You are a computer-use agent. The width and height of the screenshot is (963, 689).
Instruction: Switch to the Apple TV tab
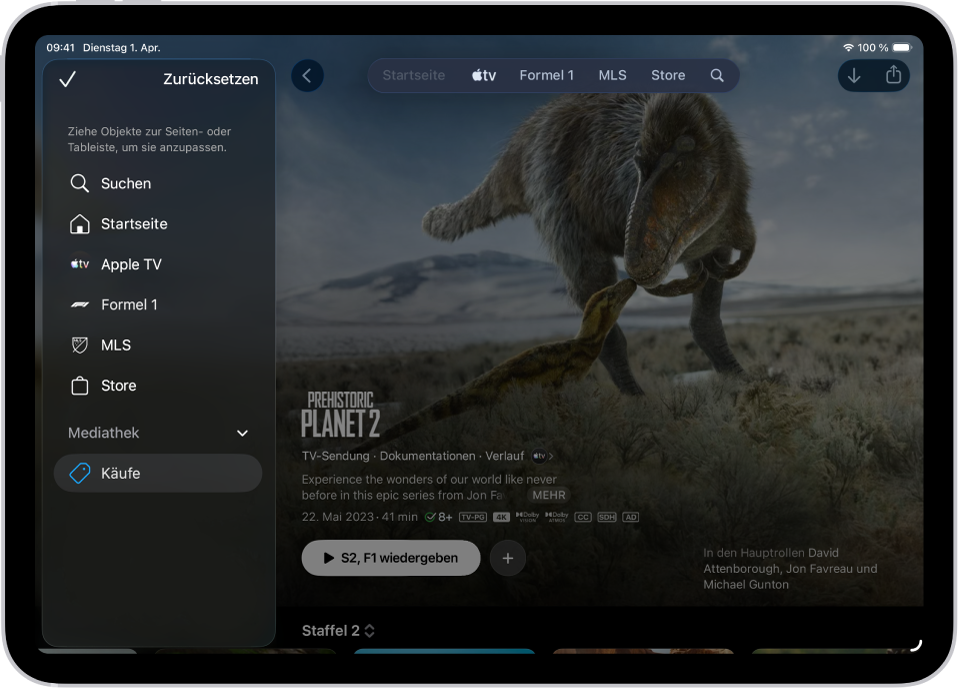(x=484, y=76)
